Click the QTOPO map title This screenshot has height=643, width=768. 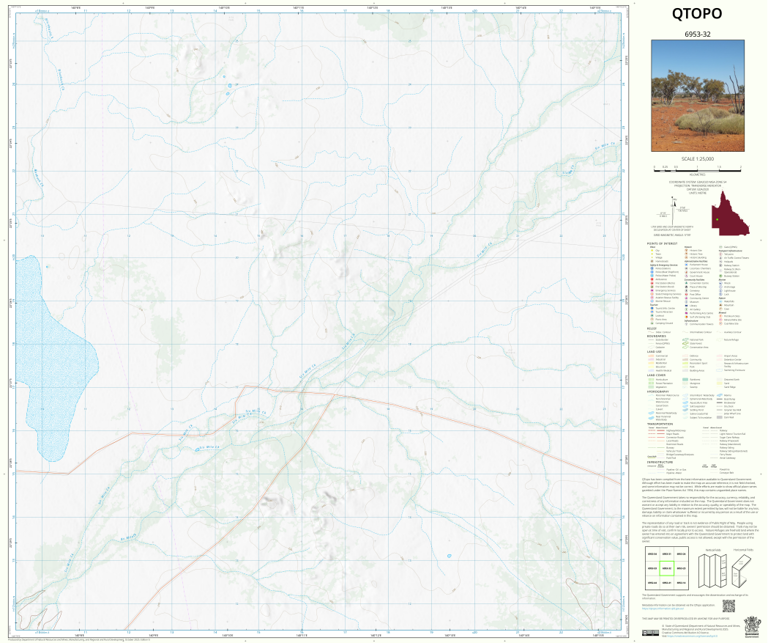[696, 13]
